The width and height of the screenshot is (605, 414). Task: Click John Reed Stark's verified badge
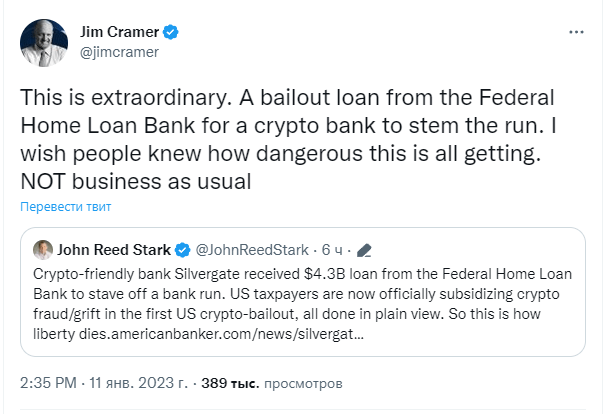[x=183, y=250]
